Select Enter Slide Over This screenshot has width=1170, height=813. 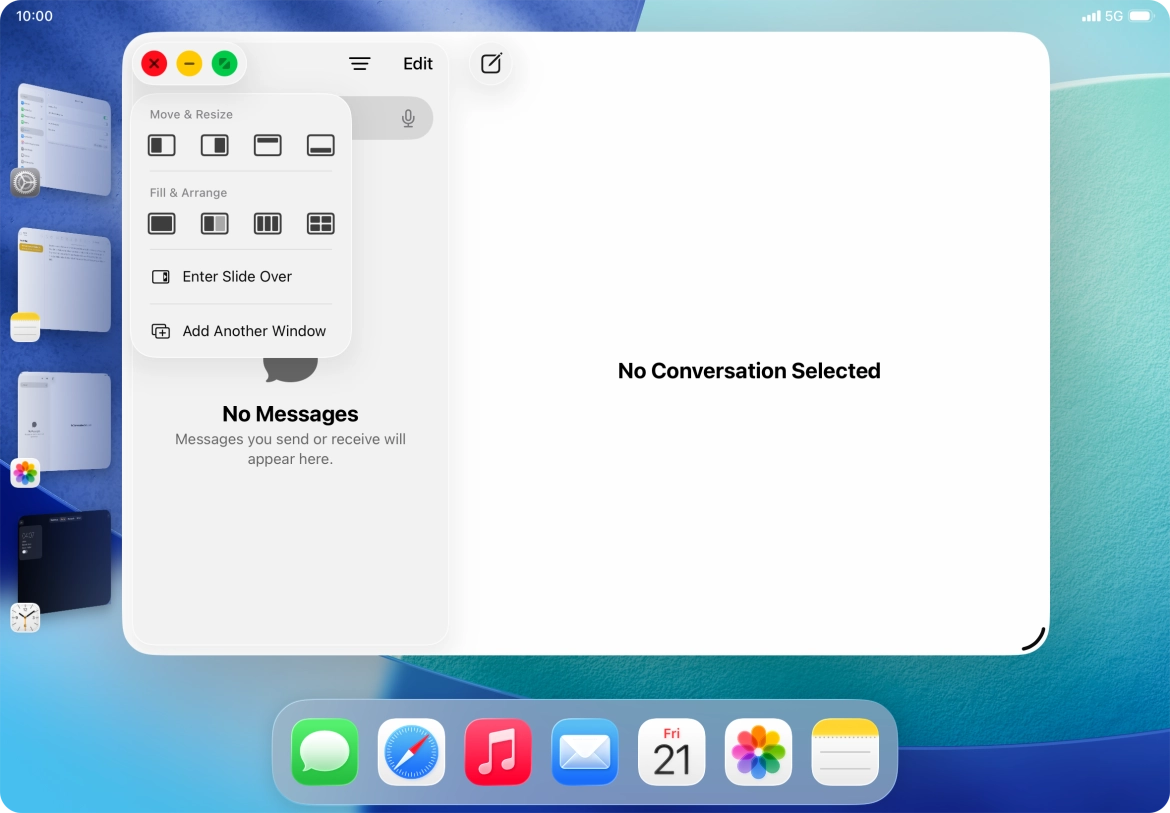(236, 276)
